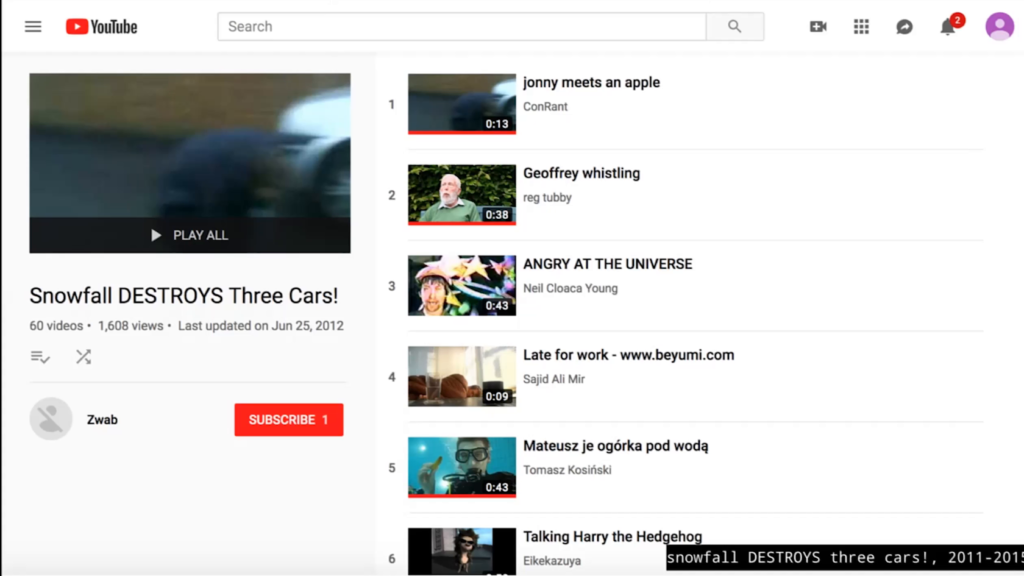Click the magnifier search button

(735, 27)
